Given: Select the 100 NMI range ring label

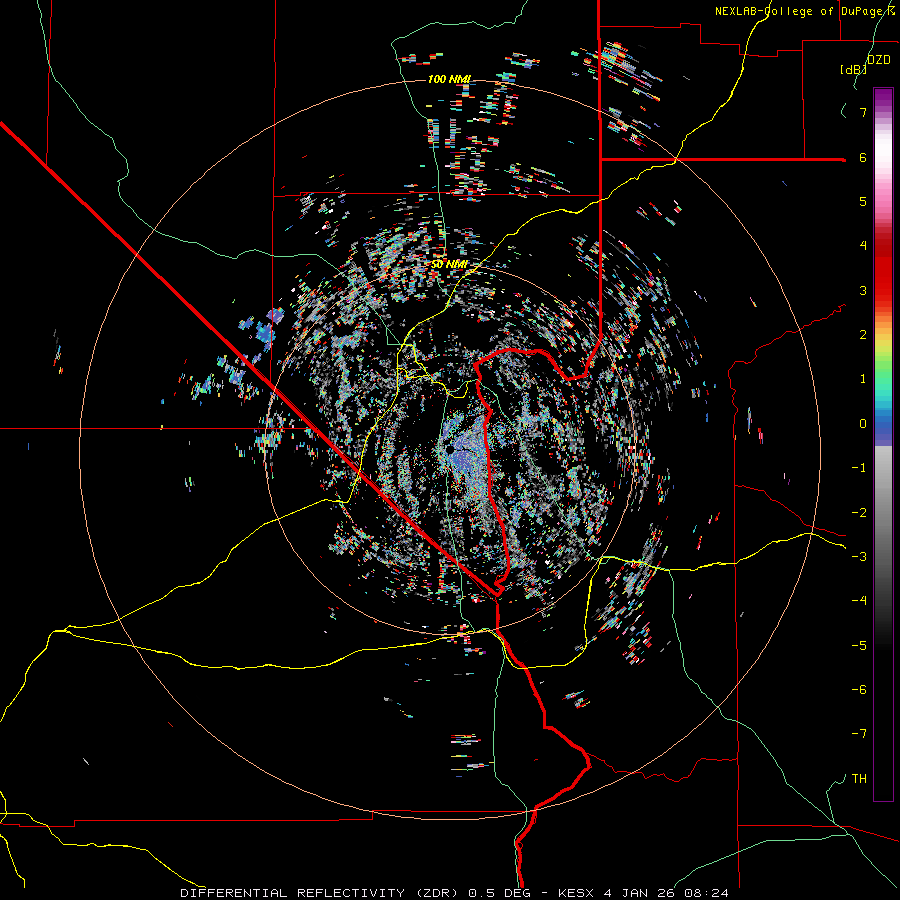Looking at the screenshot, I should click(x=449, y=79).
